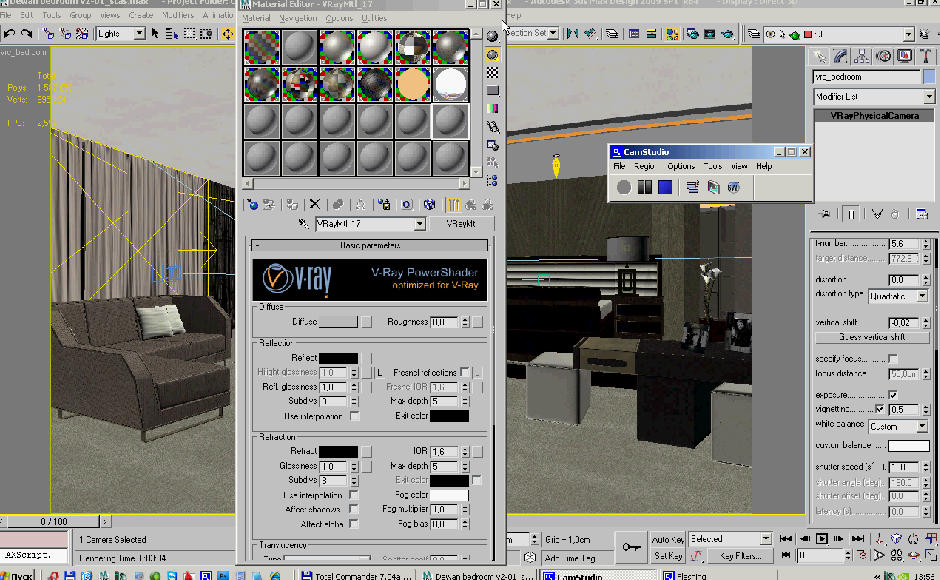Viewport: 940px width, 580px height.
Task: Open CamStudio Options menu
Action: click(681, 166)
